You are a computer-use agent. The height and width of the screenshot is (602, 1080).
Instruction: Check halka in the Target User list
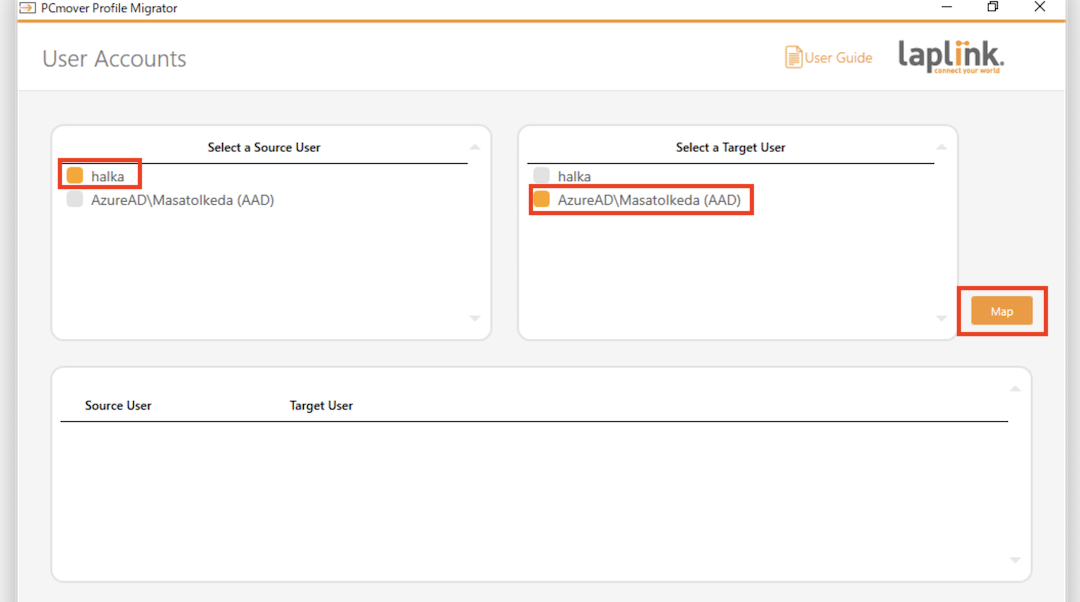541,176
